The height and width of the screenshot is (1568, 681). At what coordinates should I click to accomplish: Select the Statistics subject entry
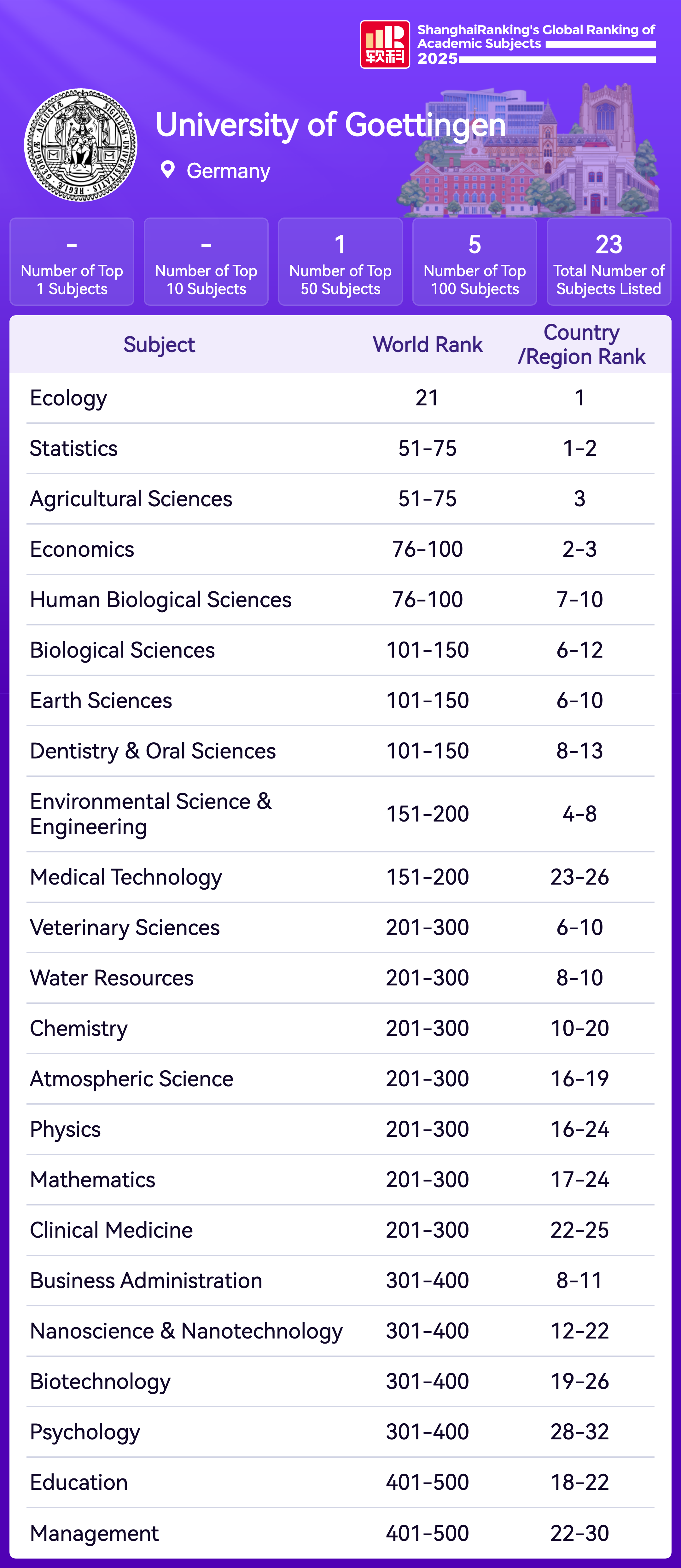click(x=74, y=449)
